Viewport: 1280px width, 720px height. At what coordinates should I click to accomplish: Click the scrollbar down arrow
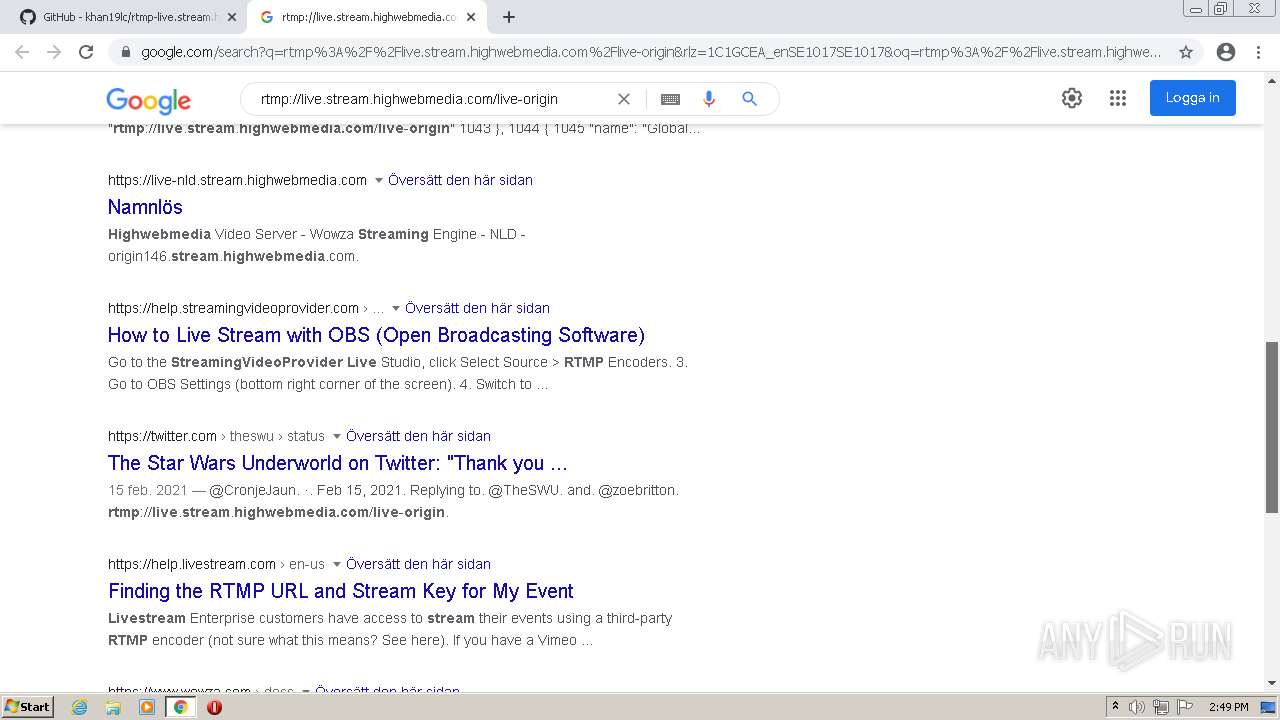coord(1272,683)
